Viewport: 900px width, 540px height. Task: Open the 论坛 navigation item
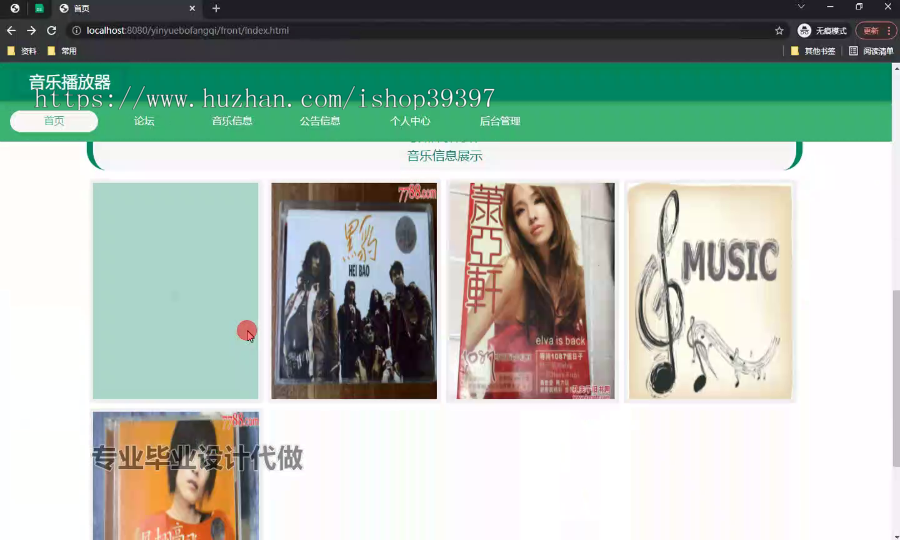[x=144, y=121]
